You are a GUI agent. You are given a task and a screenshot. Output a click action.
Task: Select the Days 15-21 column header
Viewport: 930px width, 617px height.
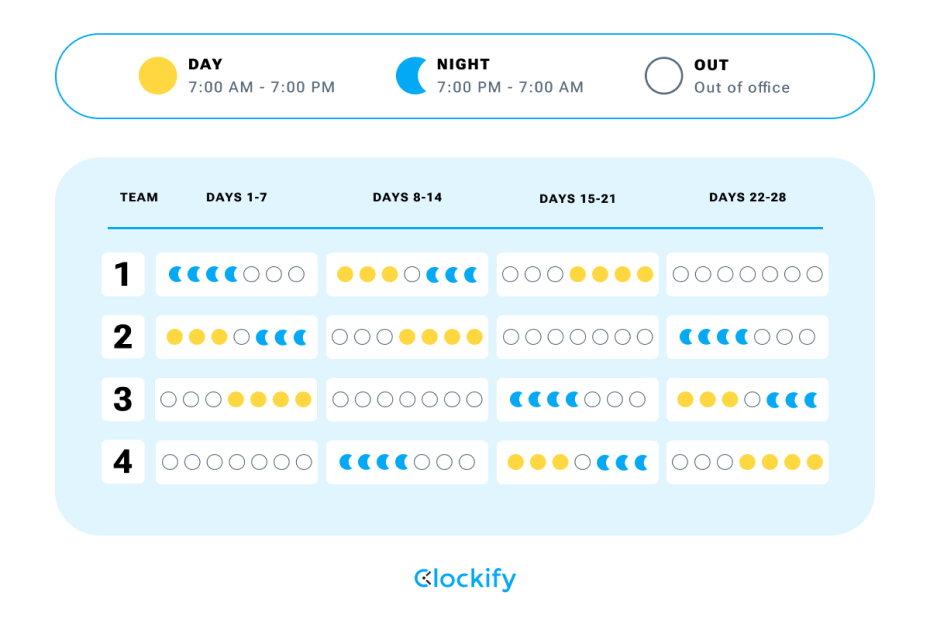click(577, 198)
